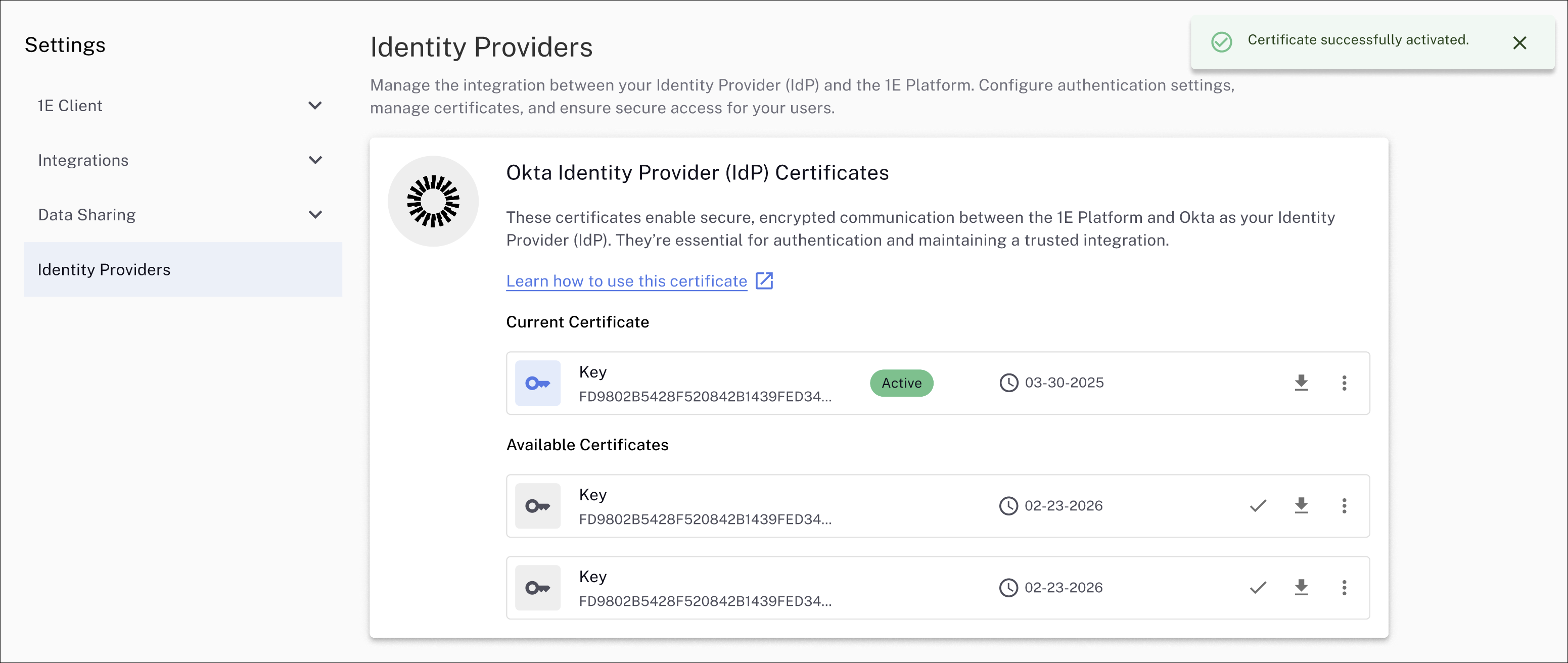Click the active certificate's key fingerprint text
This screenshot has width=1568, height=663.
[x=705, y=397]
